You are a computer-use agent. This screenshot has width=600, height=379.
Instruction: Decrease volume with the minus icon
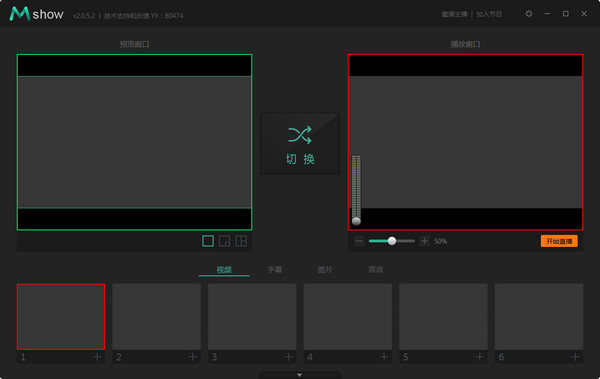coord(359,241)
